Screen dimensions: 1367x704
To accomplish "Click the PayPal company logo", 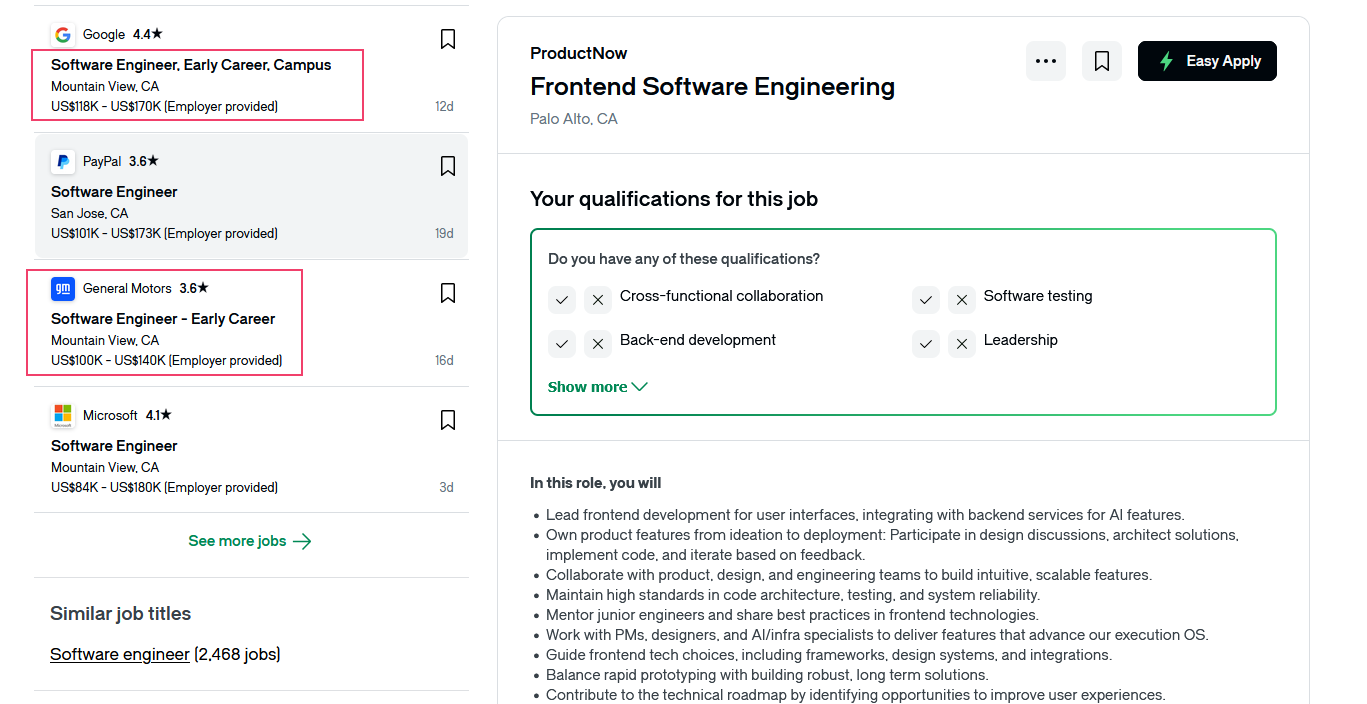I will 63,161.
